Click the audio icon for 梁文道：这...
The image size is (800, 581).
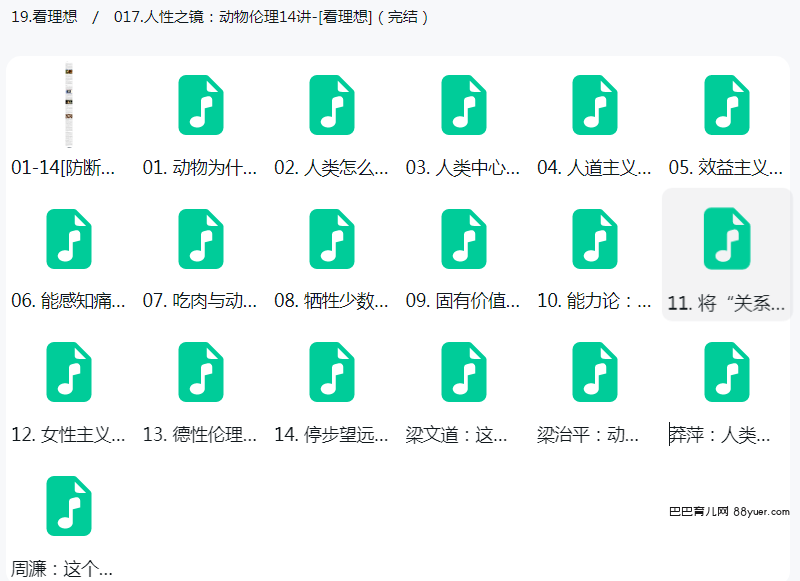tap(464, 372)
